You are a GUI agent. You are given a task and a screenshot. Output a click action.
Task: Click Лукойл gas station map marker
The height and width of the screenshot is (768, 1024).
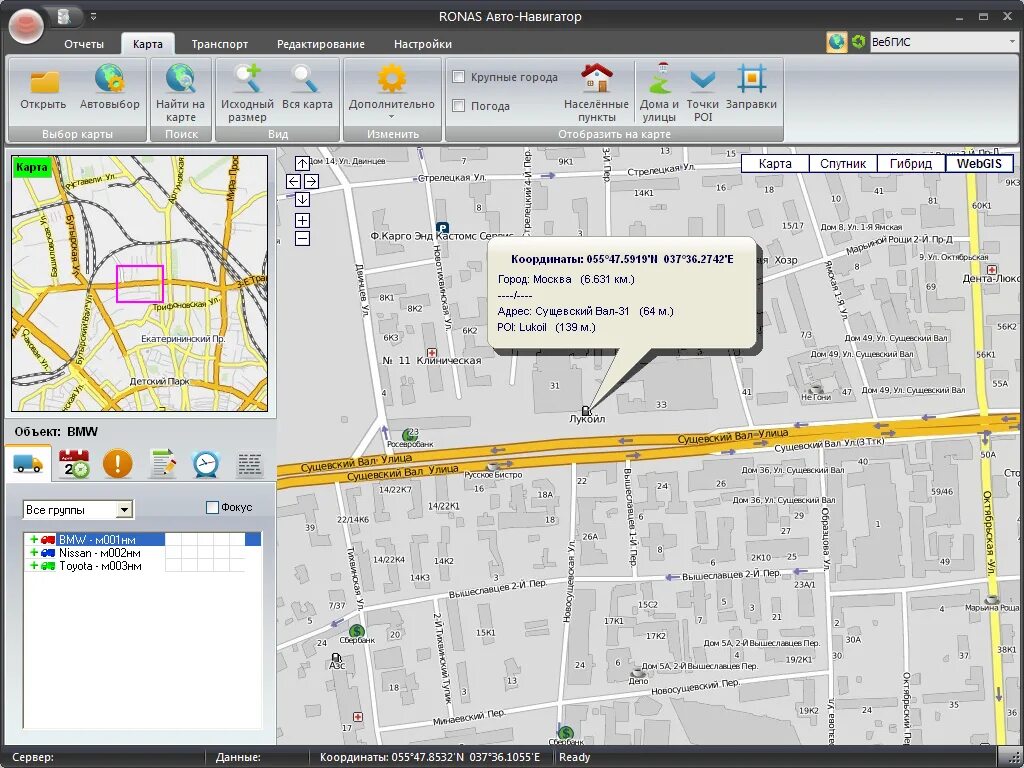(x=586, y=411)
